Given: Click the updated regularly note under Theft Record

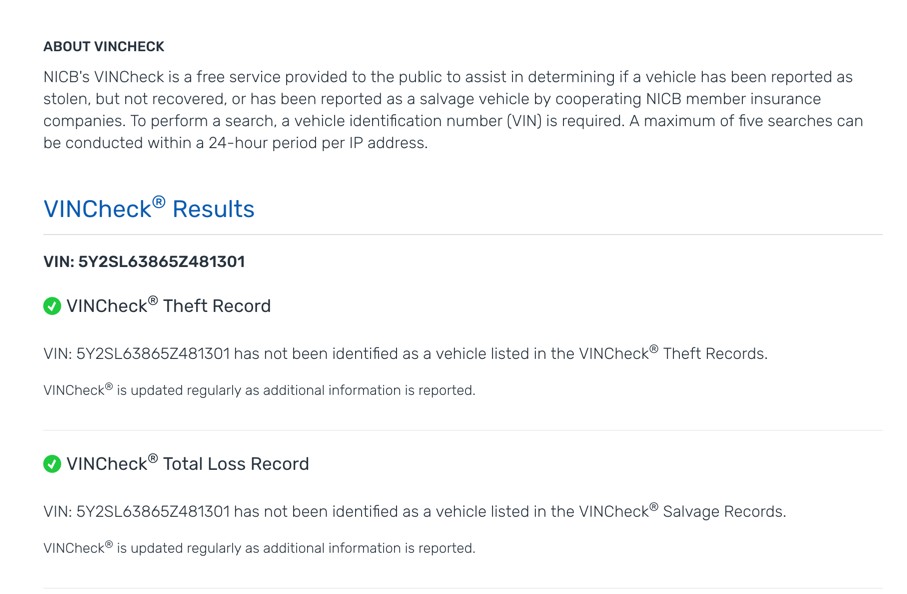Looking at the screenshot, I should (259, 390).
